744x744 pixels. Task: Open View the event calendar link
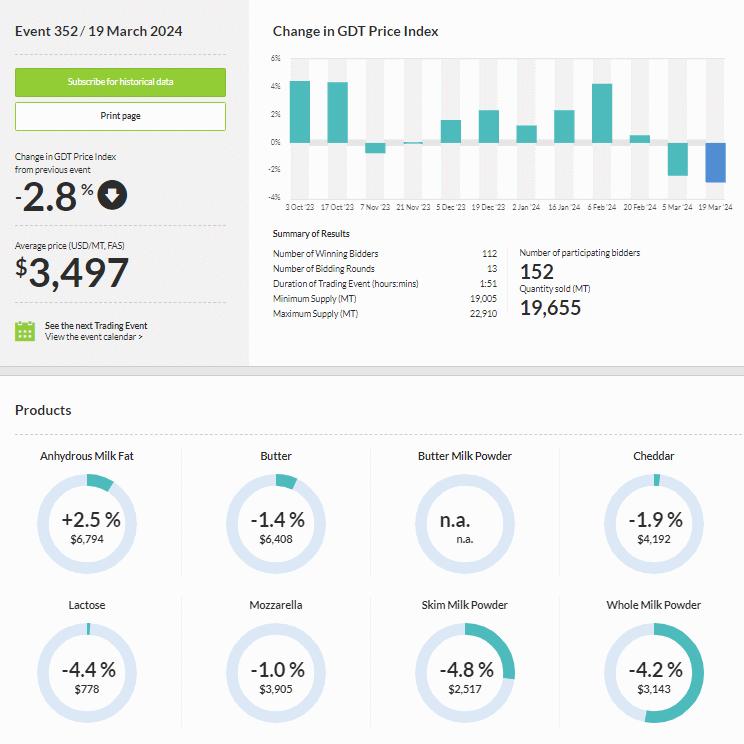93,337
